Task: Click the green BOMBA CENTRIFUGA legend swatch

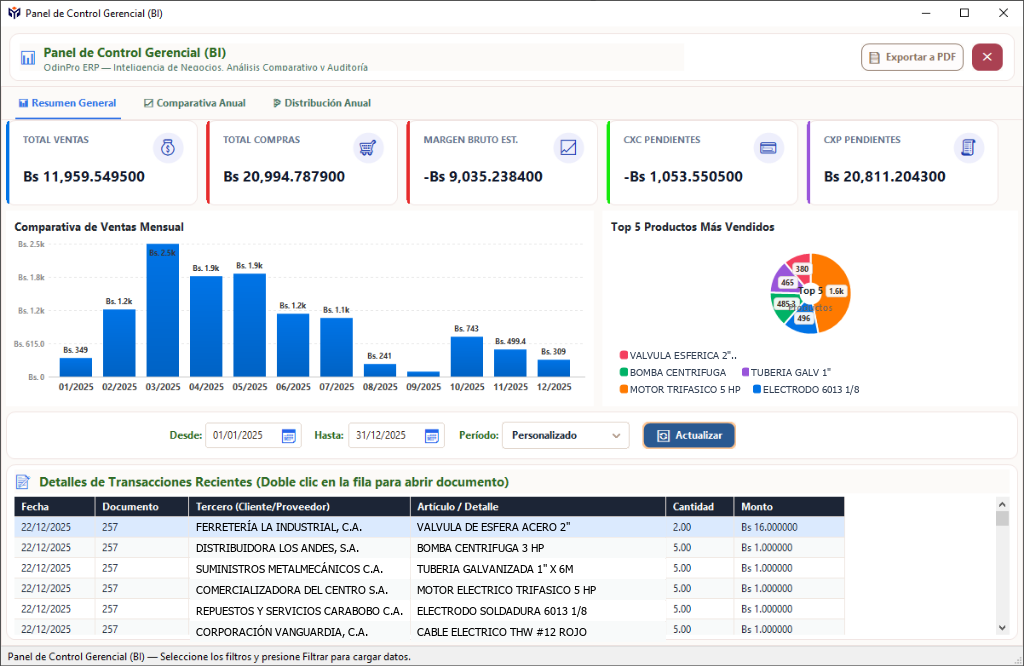Action: [x=624, y=372]
